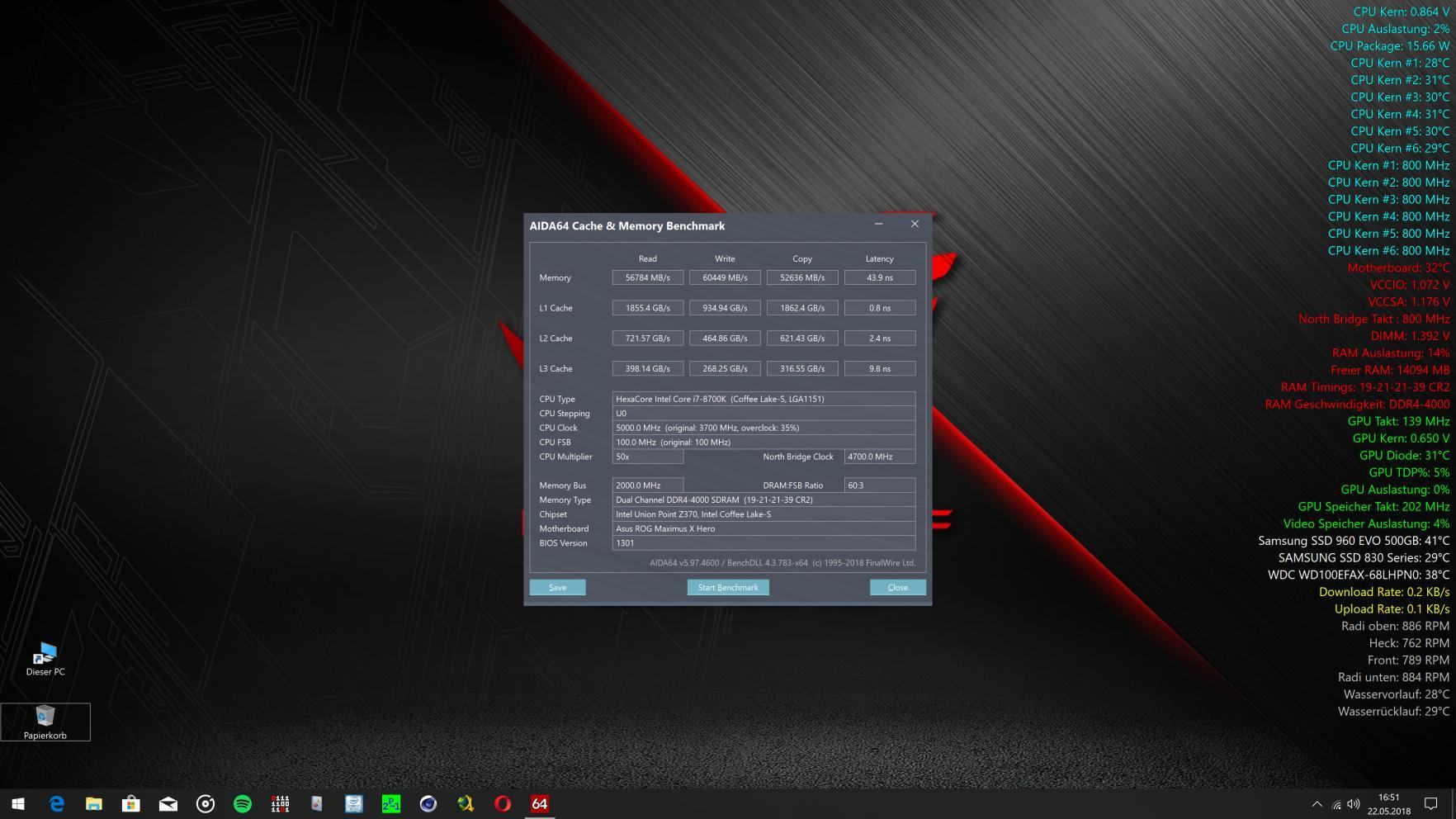Click the AIDA64 Cache & Memory Benchmark title

point(627,225)
